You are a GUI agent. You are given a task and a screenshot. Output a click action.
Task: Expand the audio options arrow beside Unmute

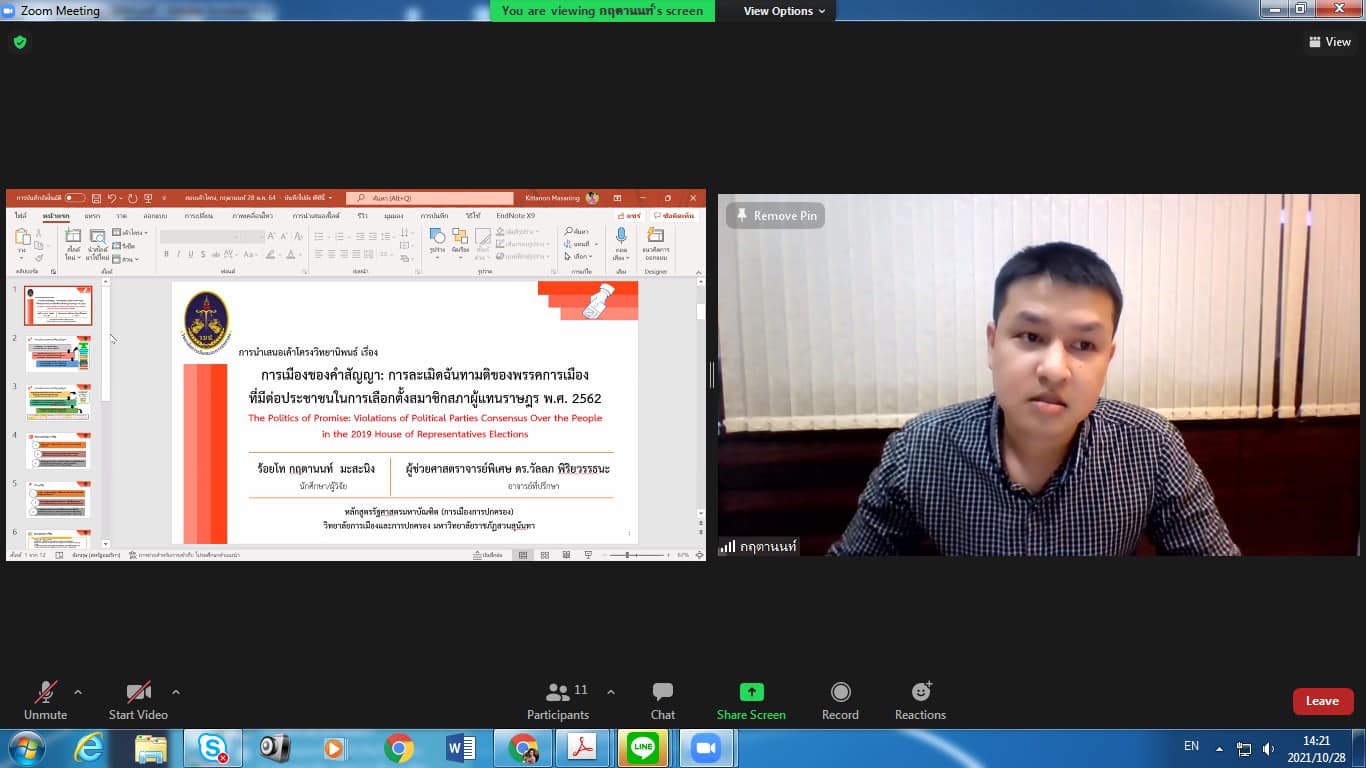(78, 692)
